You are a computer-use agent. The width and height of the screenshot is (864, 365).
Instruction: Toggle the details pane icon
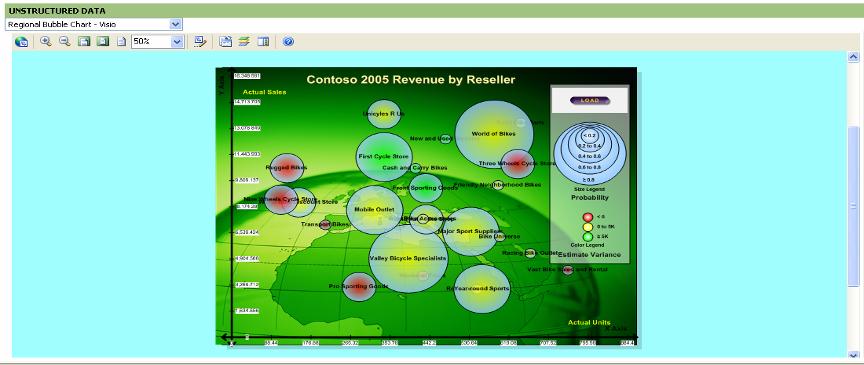(263, 41)
